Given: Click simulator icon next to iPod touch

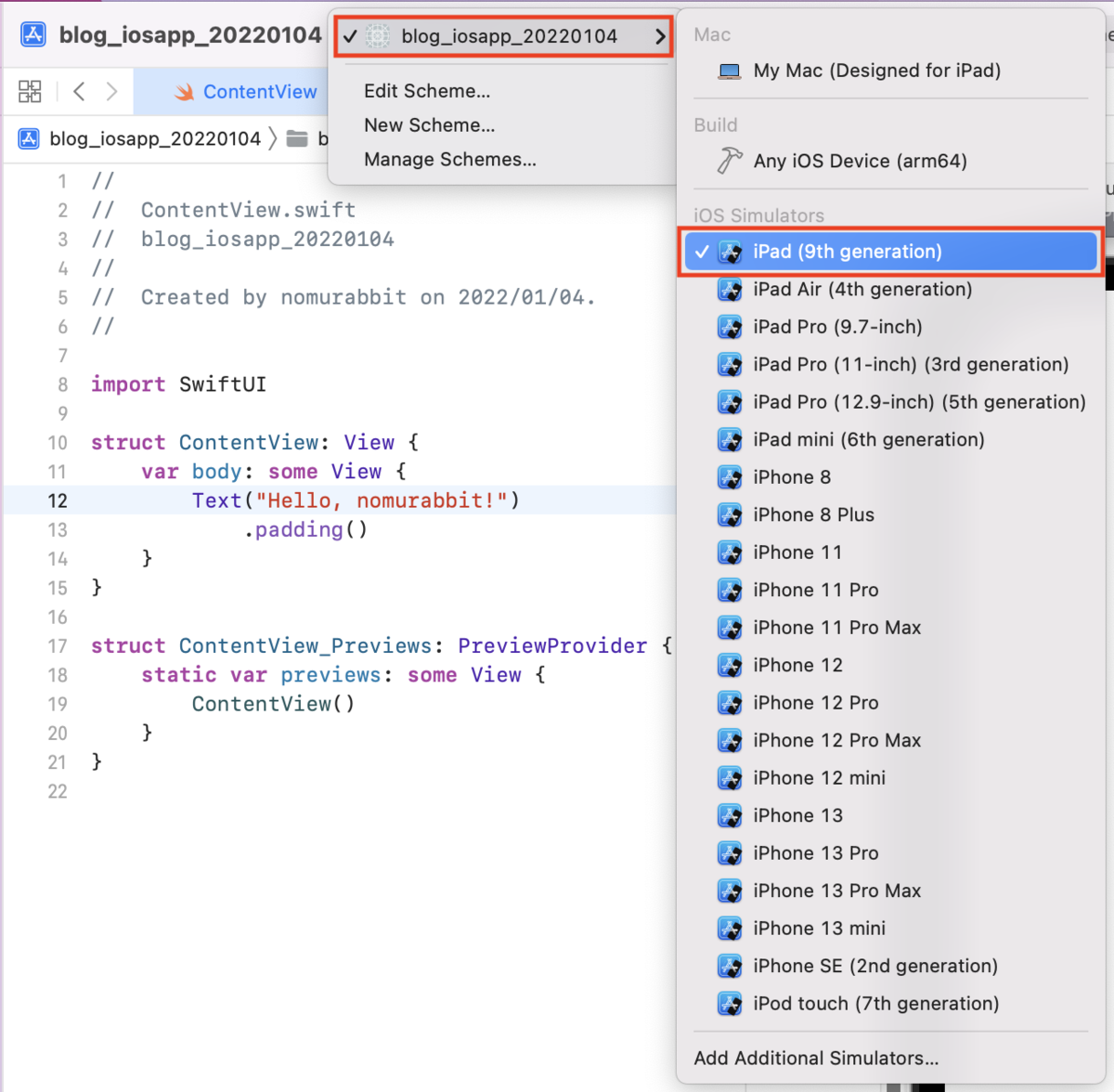Looking at the screenshot, I should coord(731,1004).
